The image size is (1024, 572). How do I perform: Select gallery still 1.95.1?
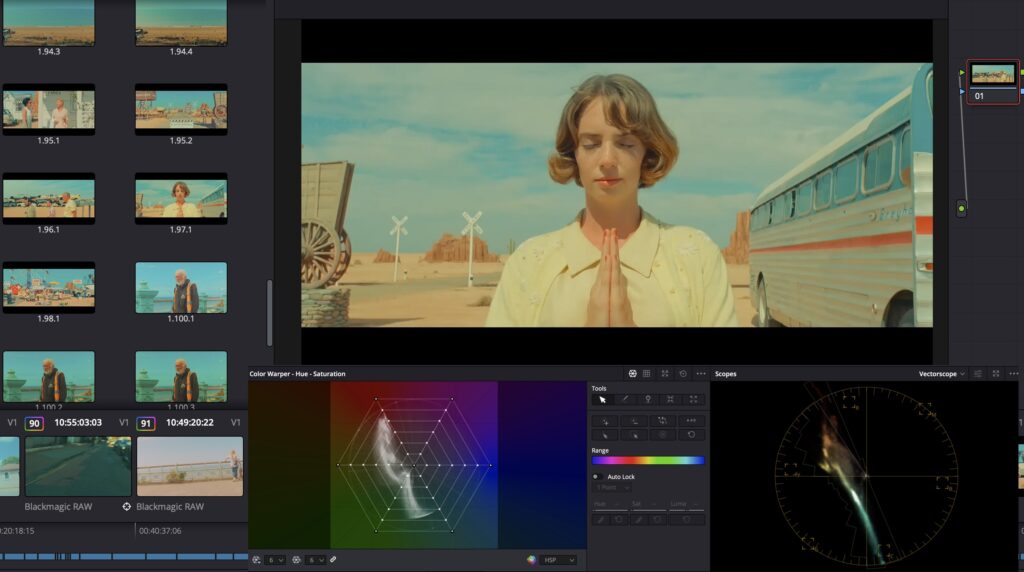click(x=49, y=109)
